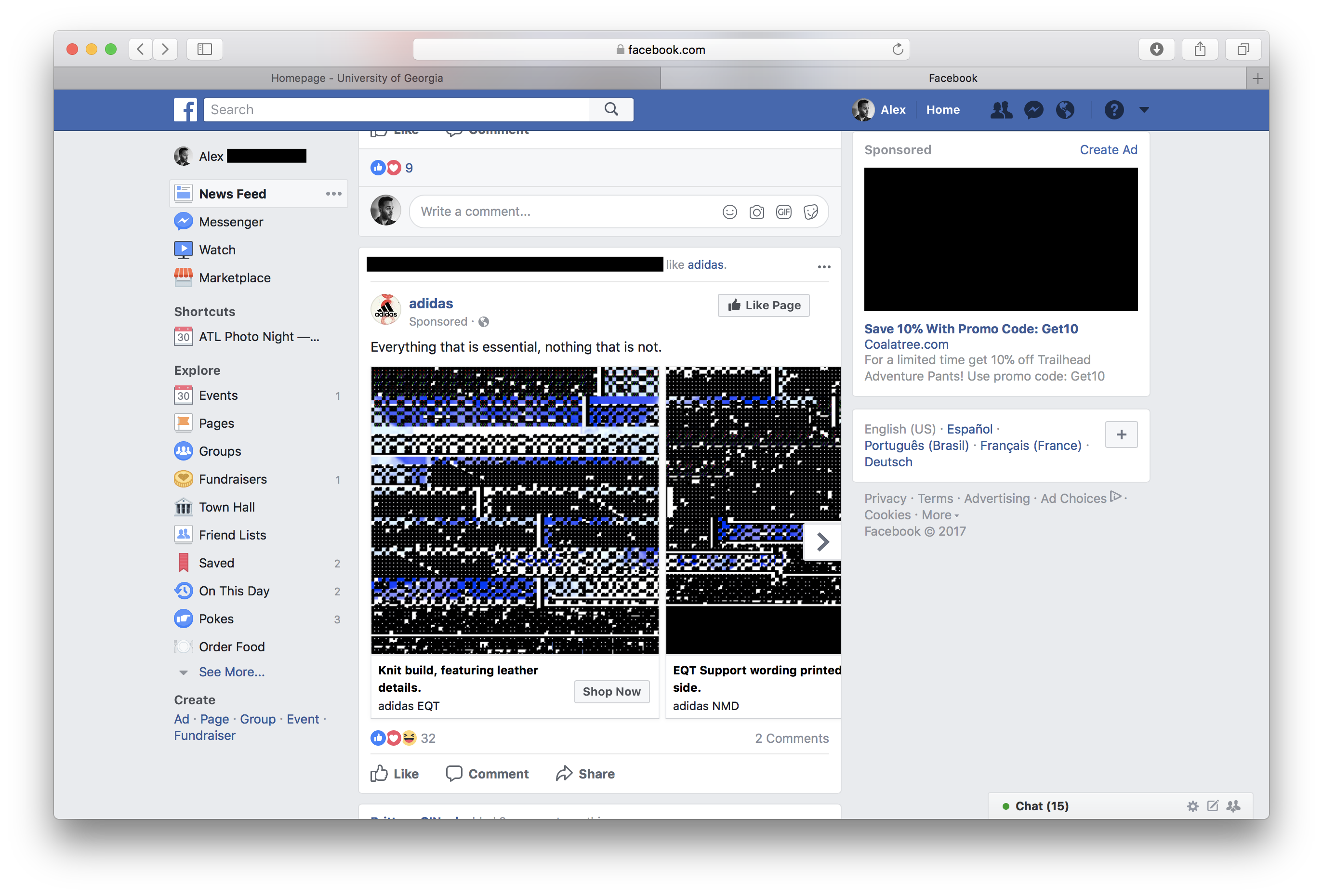
Task: Expand See More in the Explore list
Action: [x=231, y=672]
